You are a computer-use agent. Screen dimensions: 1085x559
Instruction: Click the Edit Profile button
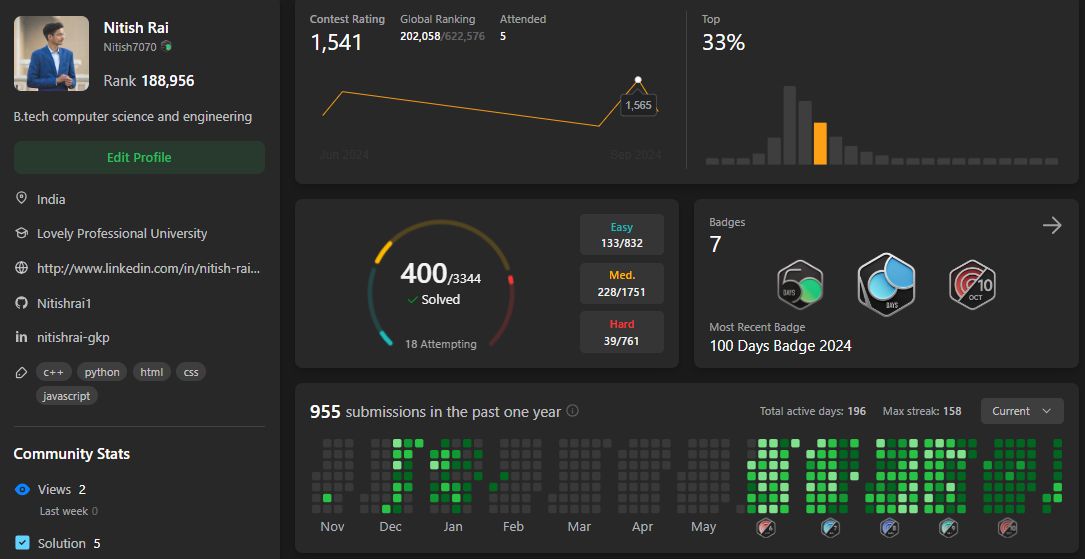coord(139,157)
